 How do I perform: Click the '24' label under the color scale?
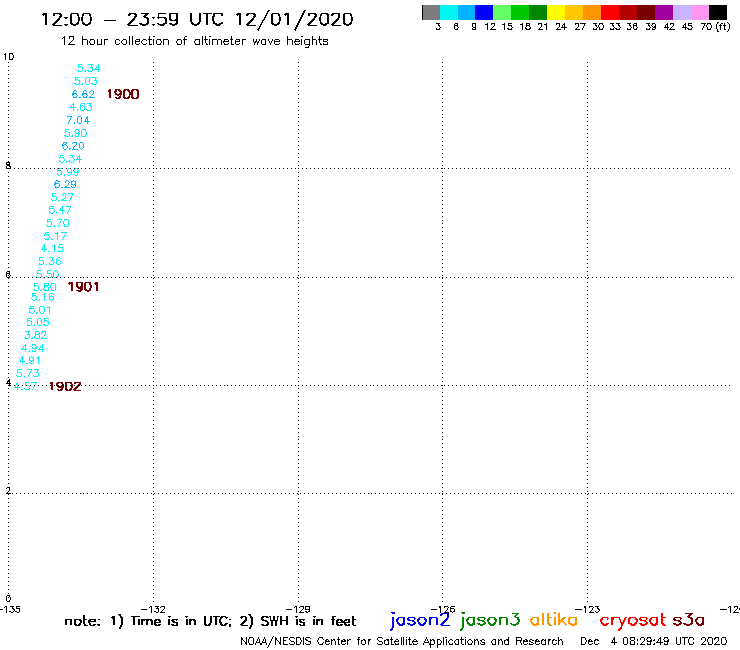click(x=561, y=26)
